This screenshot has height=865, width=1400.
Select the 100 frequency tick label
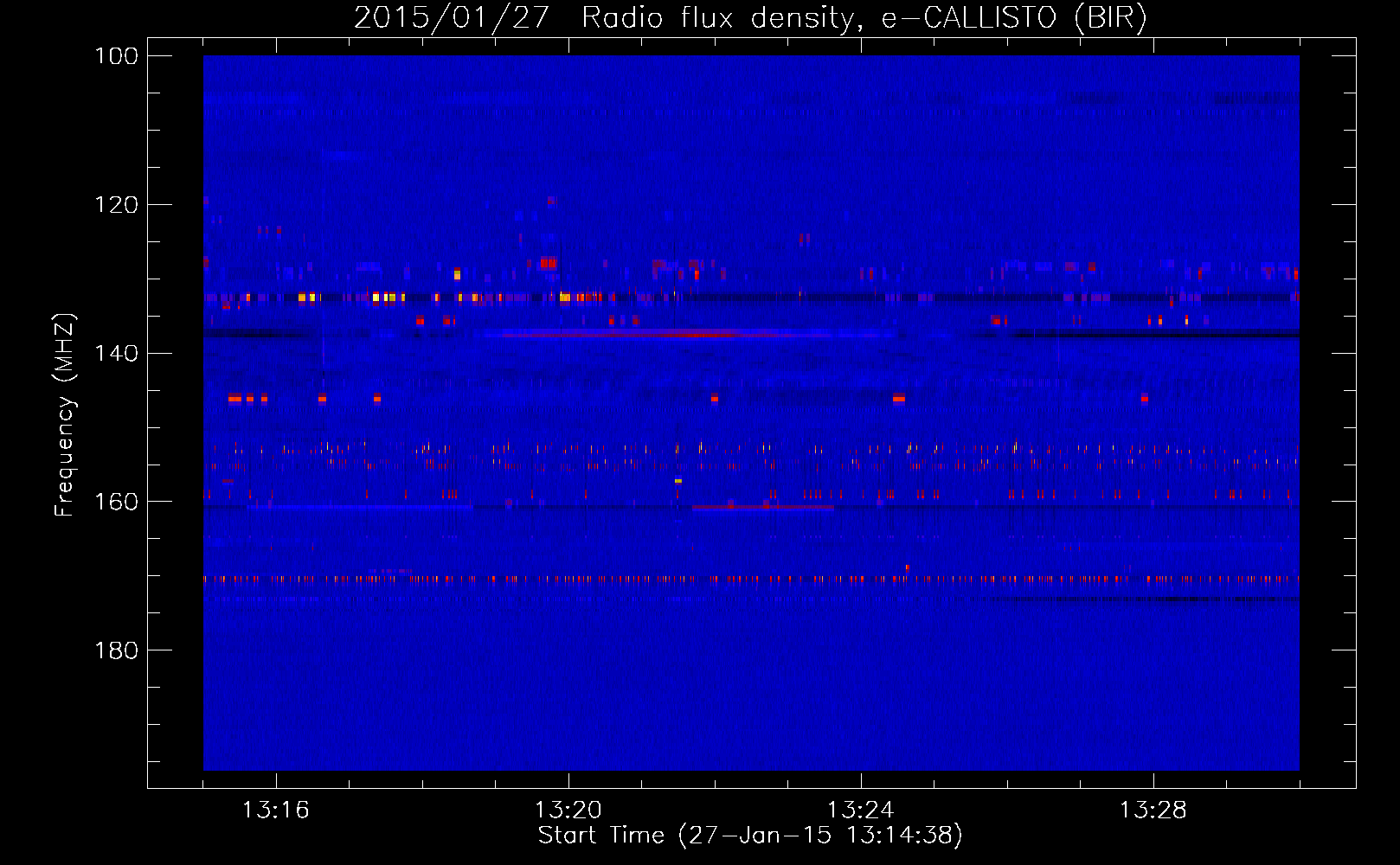(x=117, y=56)
